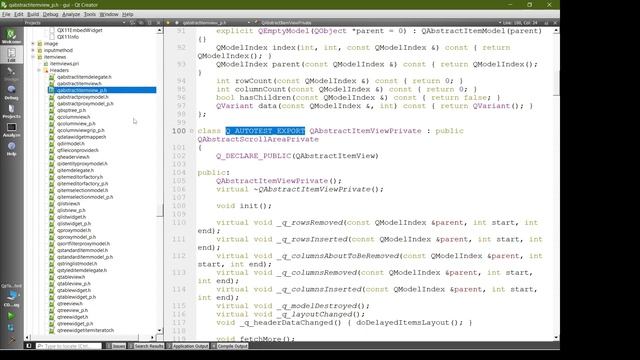This screenshot has height=360, width=640.
Task: Select the highlighted qabstractitemview_p.h
Action: 102,90
